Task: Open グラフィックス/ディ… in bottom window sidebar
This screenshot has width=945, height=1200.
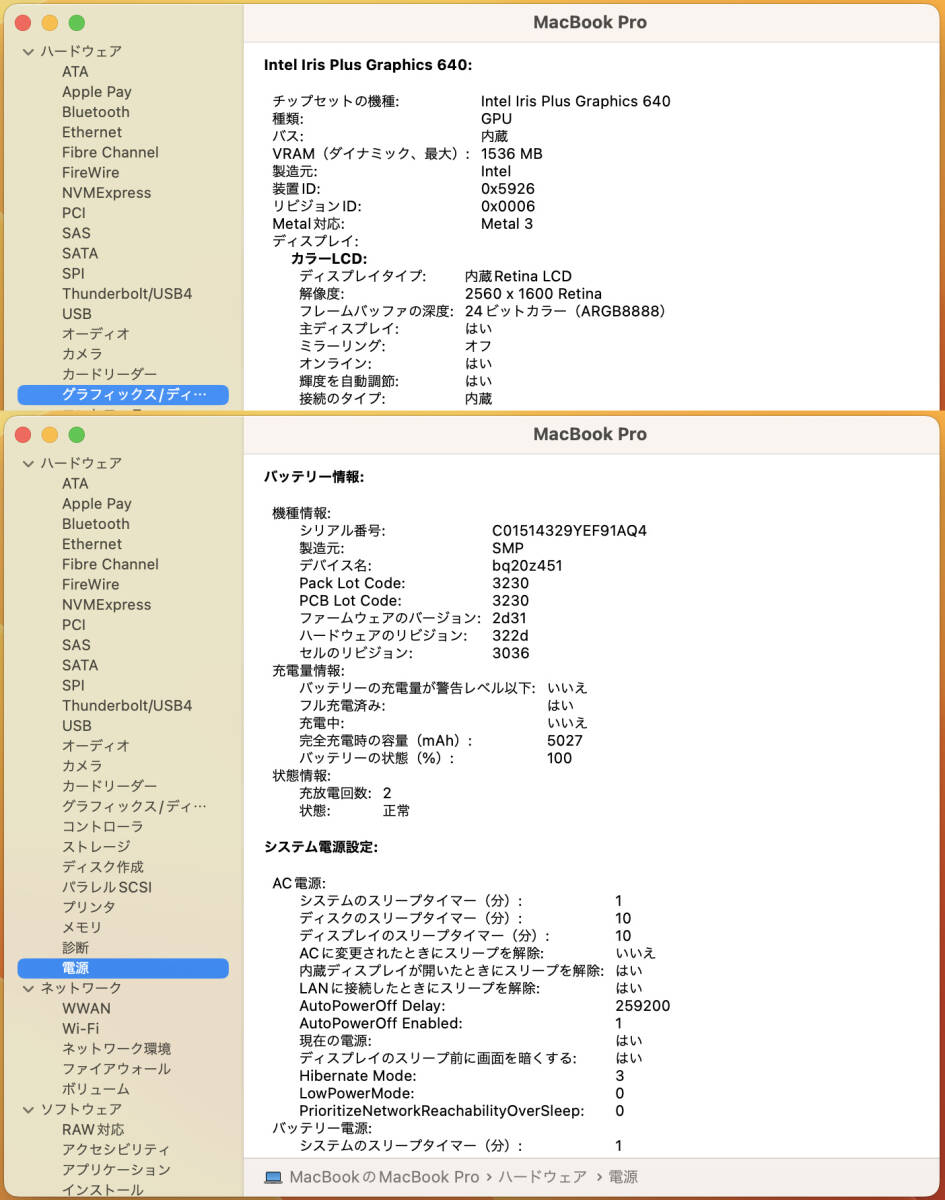Action: click(134, 806)
